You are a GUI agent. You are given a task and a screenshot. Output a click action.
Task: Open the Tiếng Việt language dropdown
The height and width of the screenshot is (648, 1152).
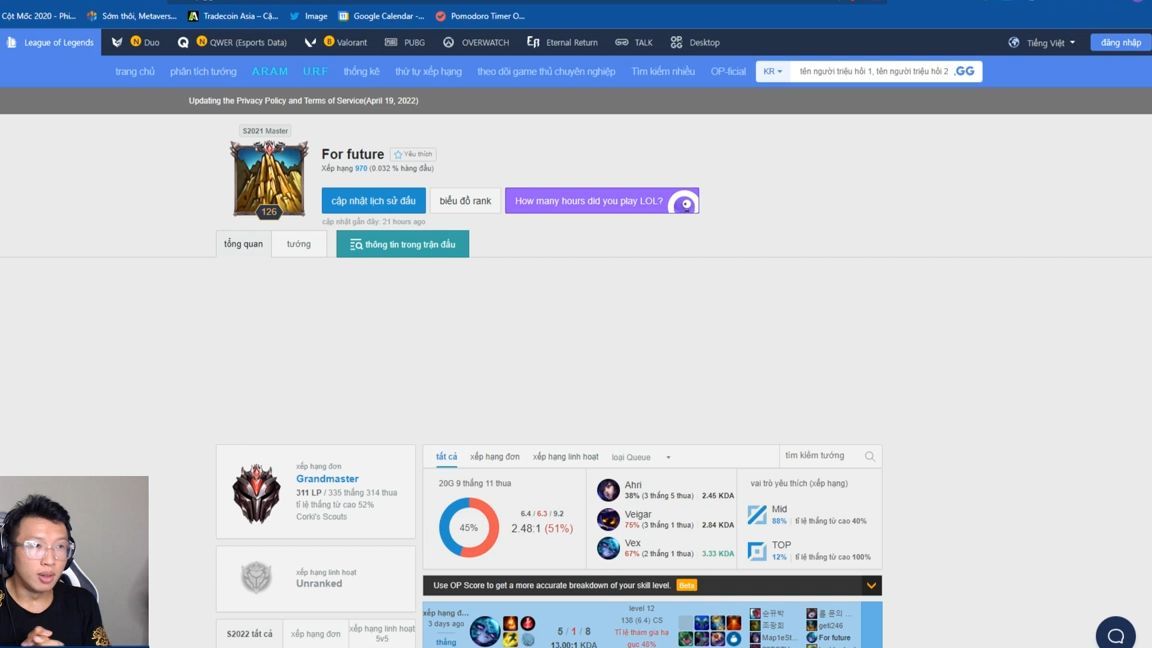click(x=1043, y=43)
